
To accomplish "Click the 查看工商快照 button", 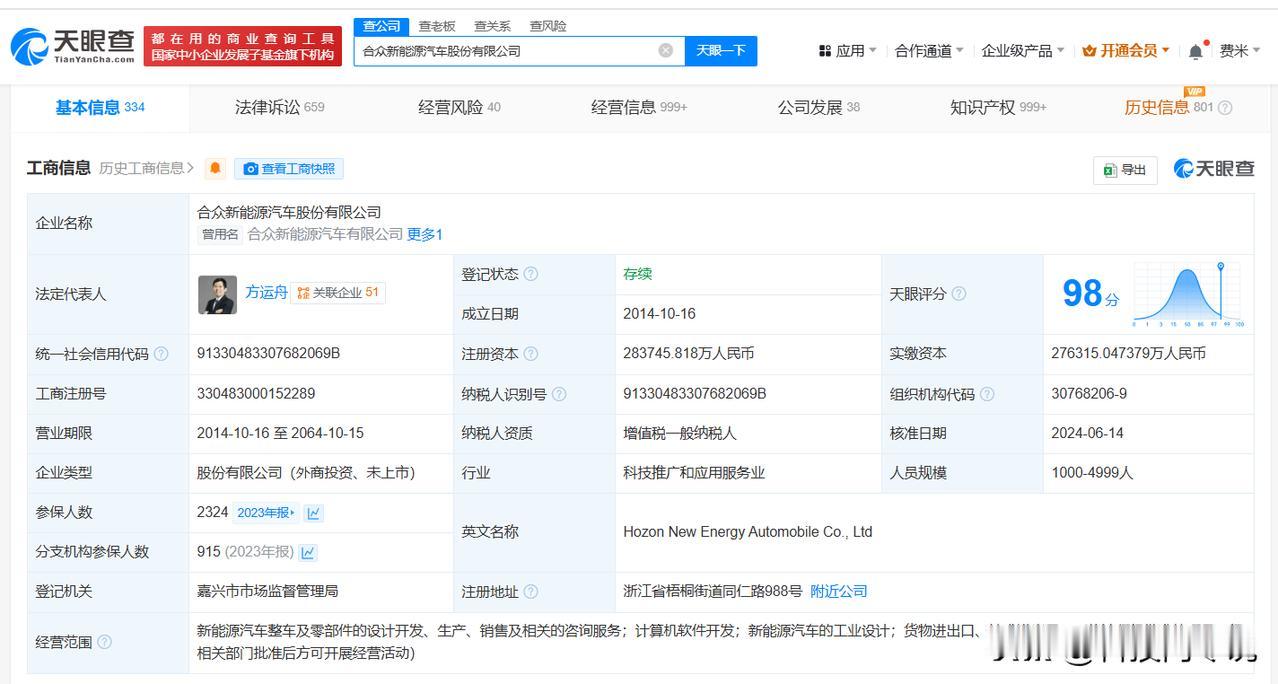I will coord(289,169).
